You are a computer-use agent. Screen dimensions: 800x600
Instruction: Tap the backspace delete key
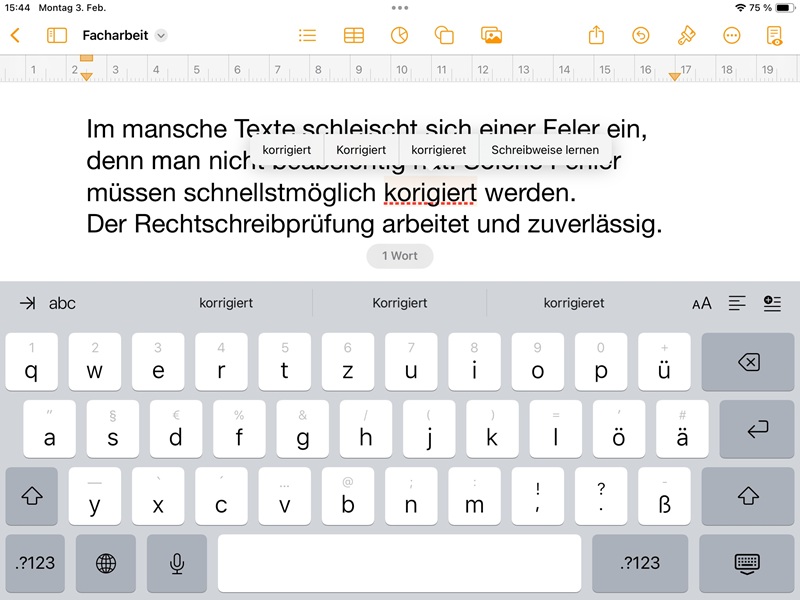(747, 362)
